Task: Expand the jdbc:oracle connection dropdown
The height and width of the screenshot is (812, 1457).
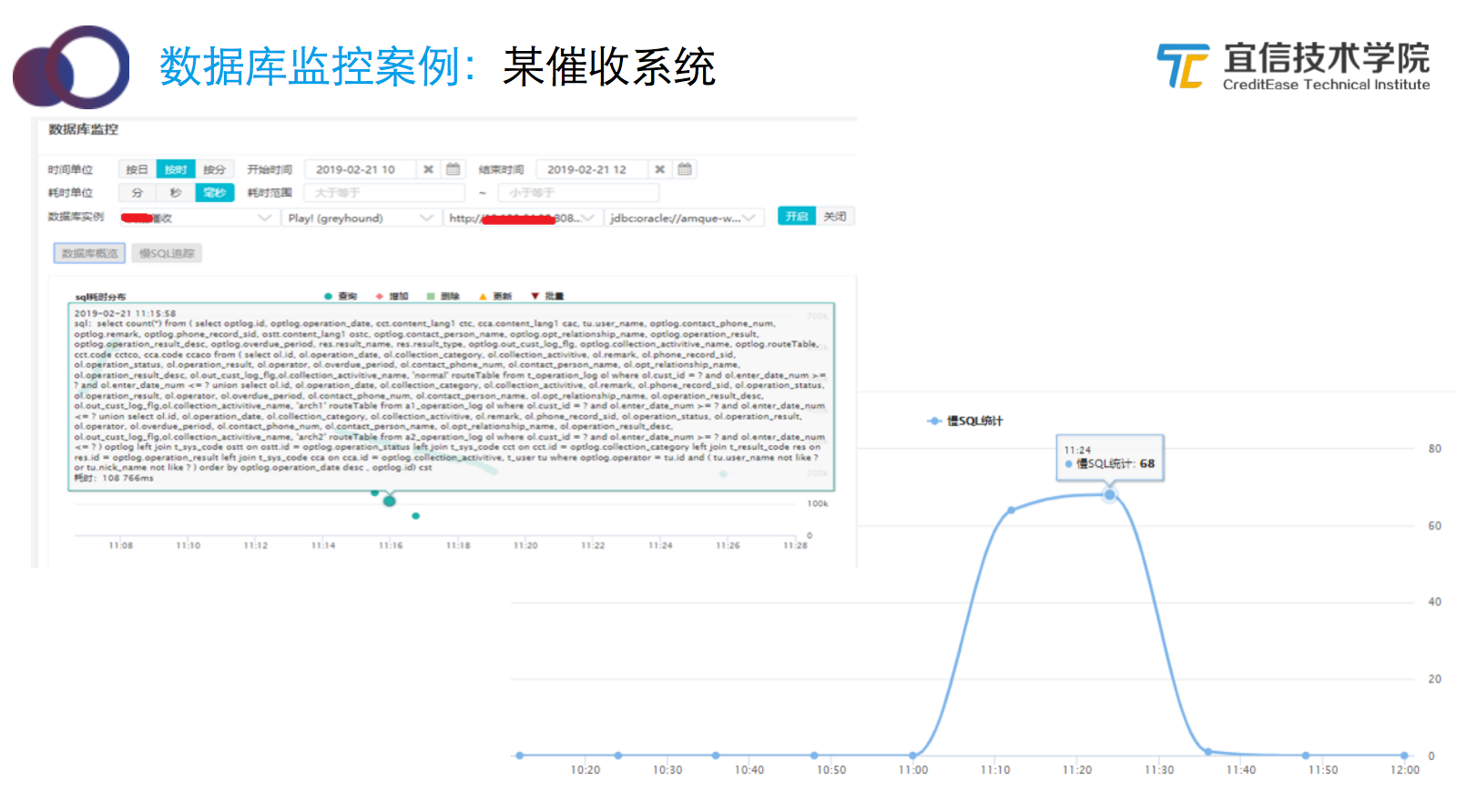Action: pyautogui.click(x=684, y=218)
